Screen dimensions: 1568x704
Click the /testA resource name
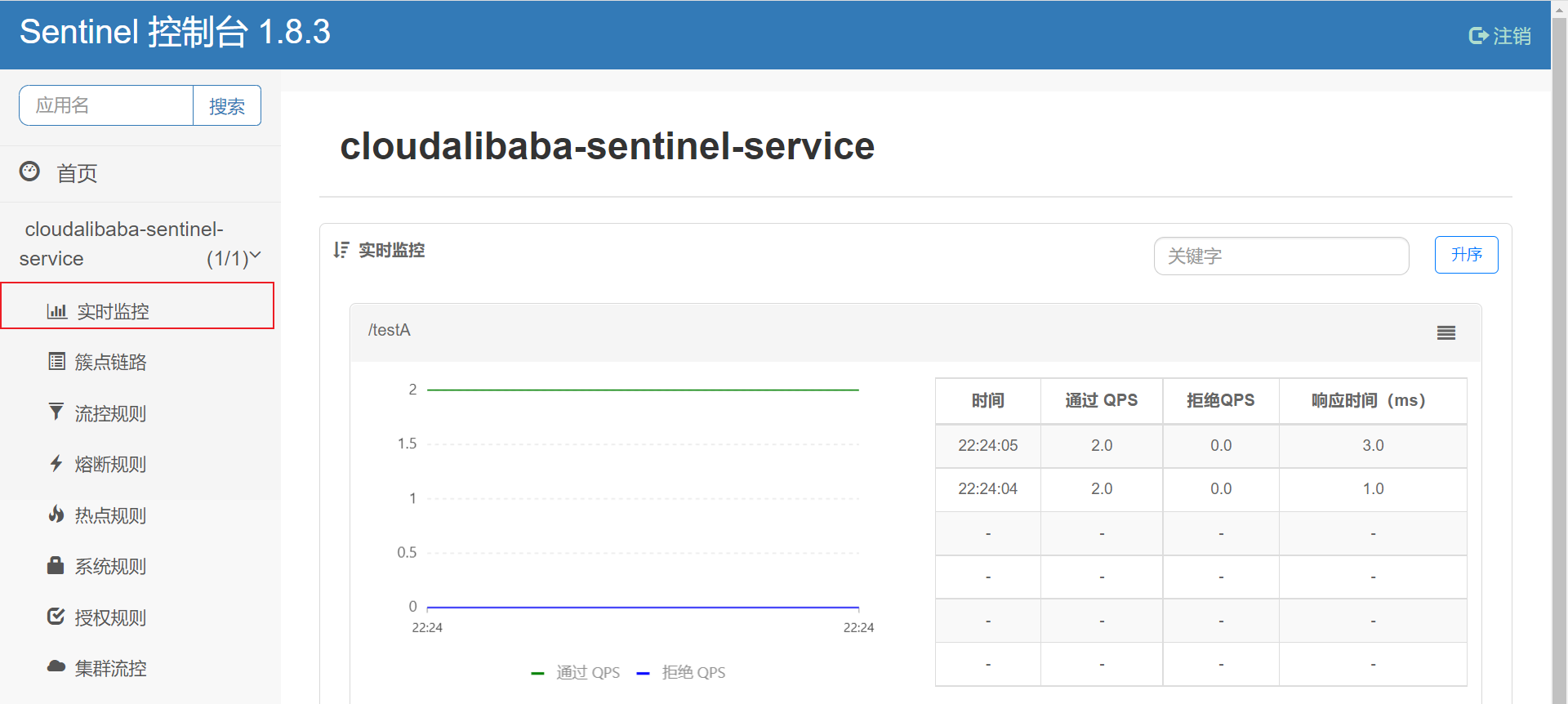point(389,330)
